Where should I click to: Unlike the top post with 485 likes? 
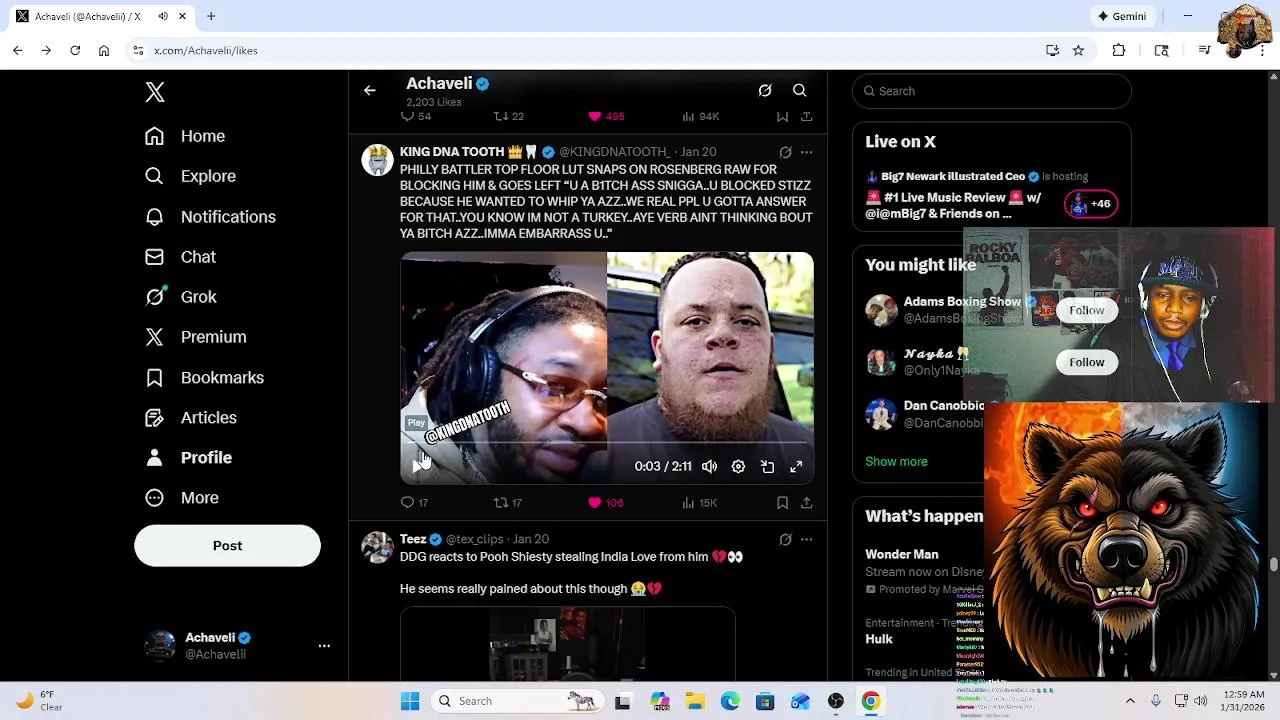tap(605, 116)
